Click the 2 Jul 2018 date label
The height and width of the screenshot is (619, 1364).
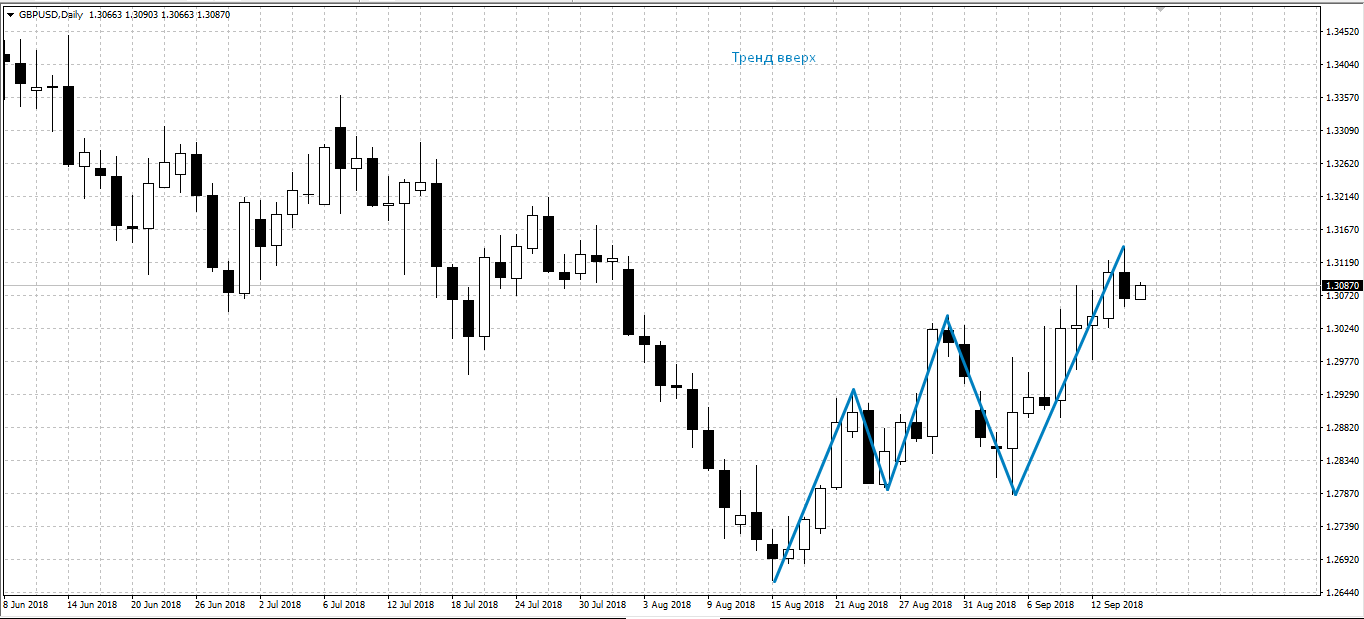(280, 605)
